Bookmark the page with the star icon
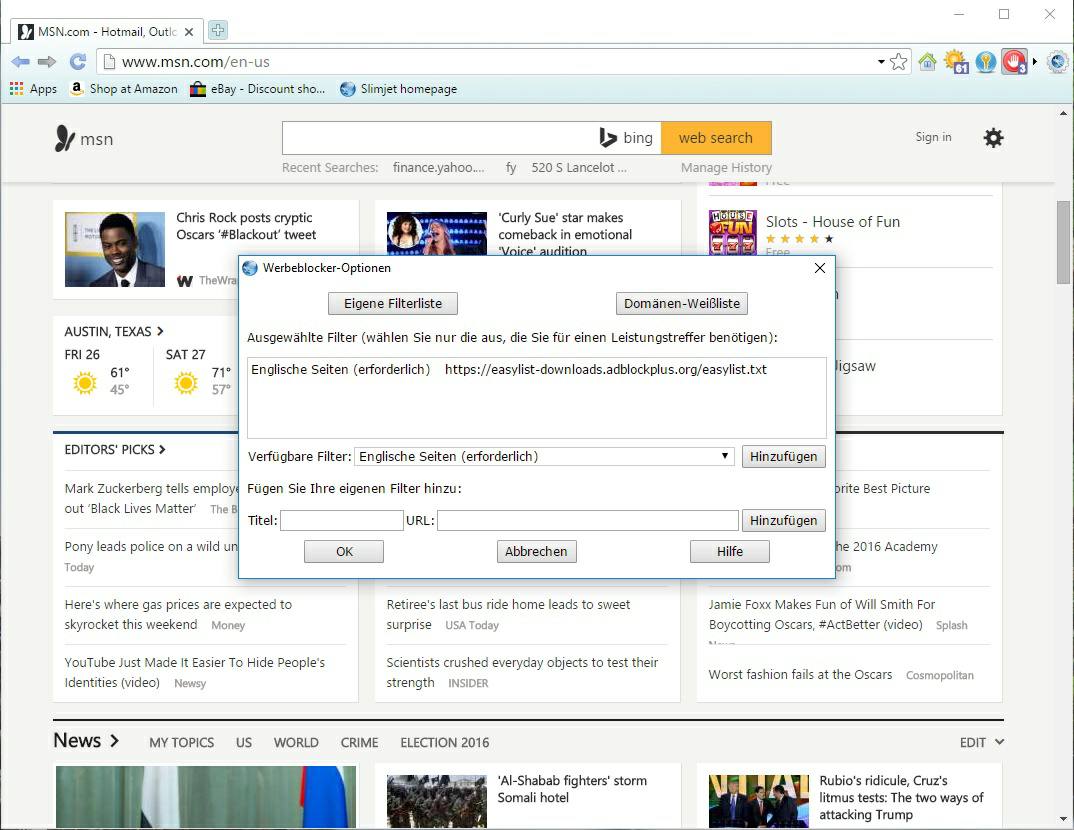Viewport: 1074px width, 830px height. click(x=899, y=62)
